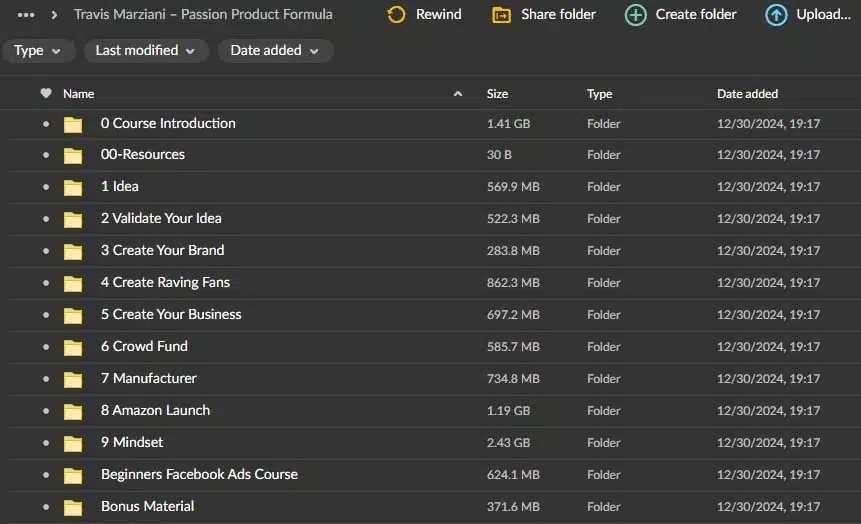The width and height of the screenshot is (861, 524).
Task: Toggle favorite dot for 4 Create Raving Fans
Action: [46, 283]
